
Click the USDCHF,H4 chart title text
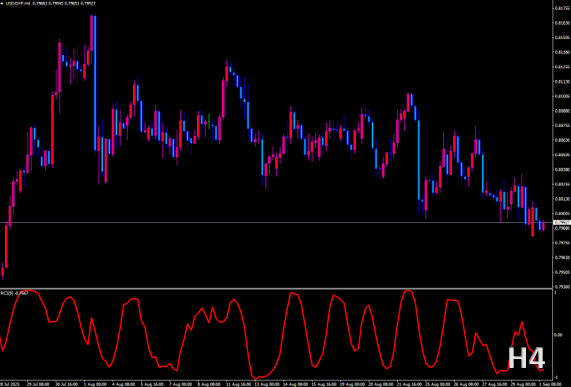[x=17, y=3]
